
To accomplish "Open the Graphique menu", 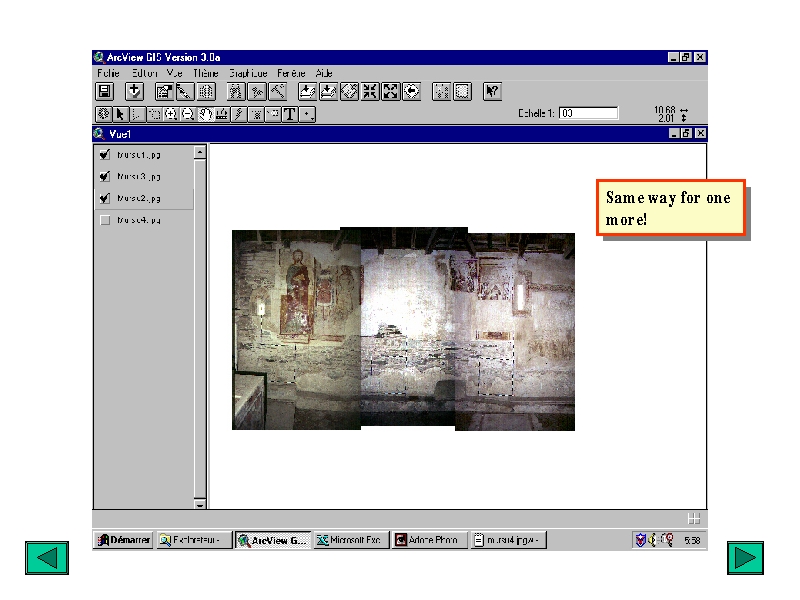I will 248,73.
